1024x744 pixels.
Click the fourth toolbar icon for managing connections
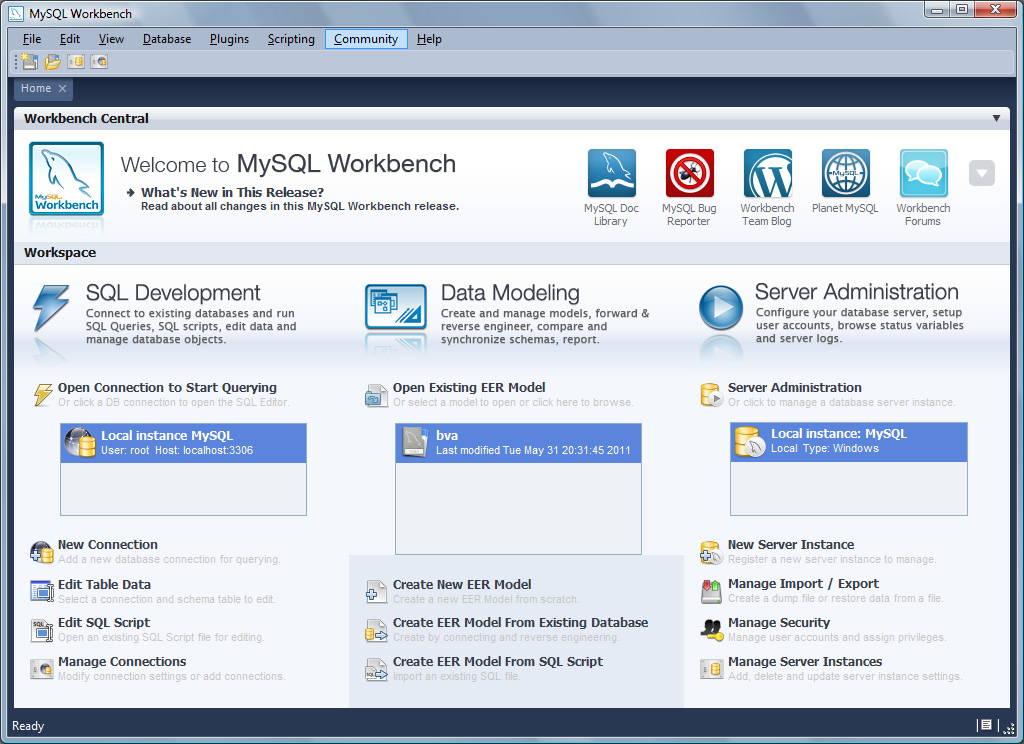point(99,61)
